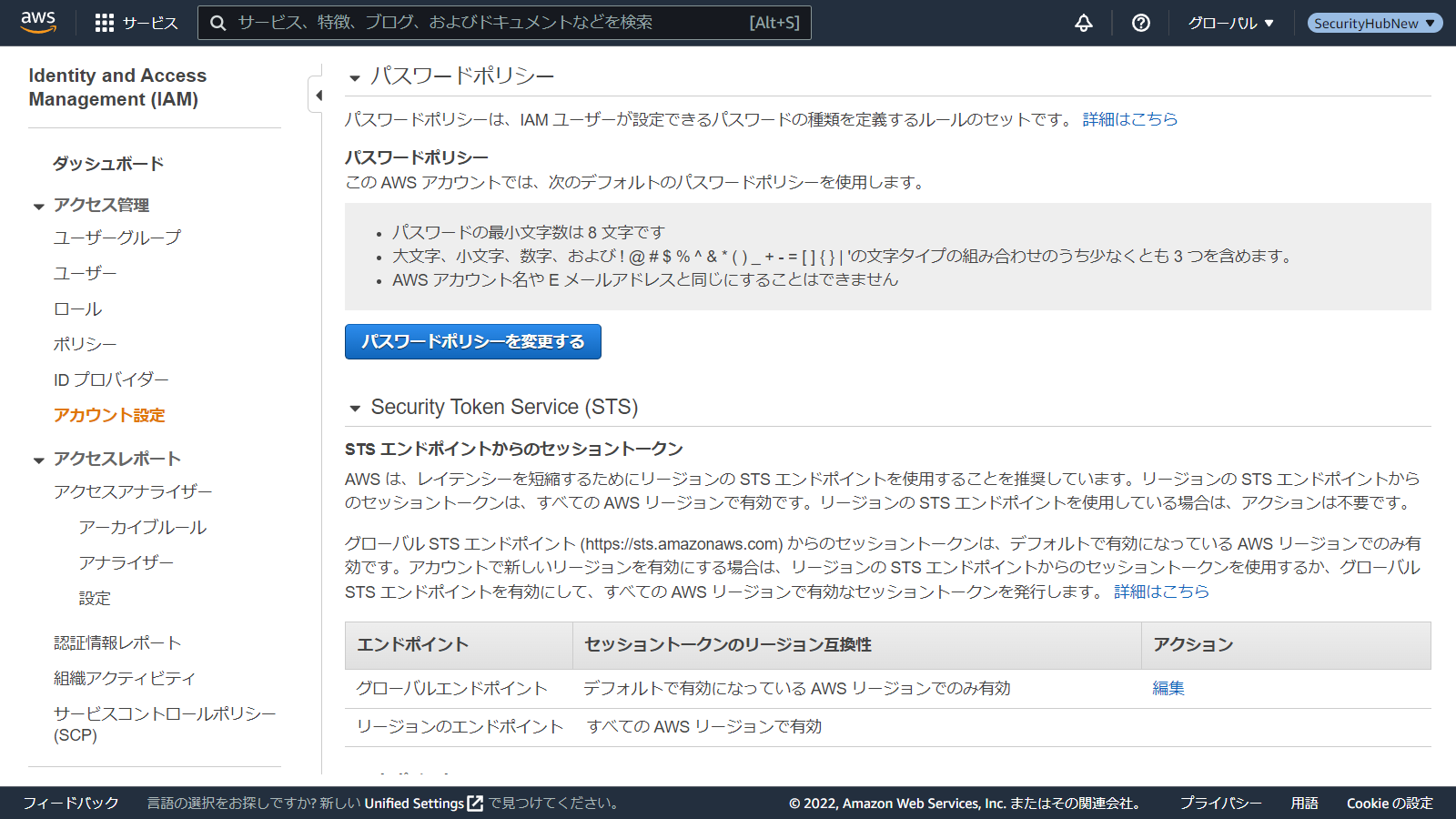Click the Unified Settings external link icon
Viewport: 1456px width, 819px height.
click(x=475, y=804)
